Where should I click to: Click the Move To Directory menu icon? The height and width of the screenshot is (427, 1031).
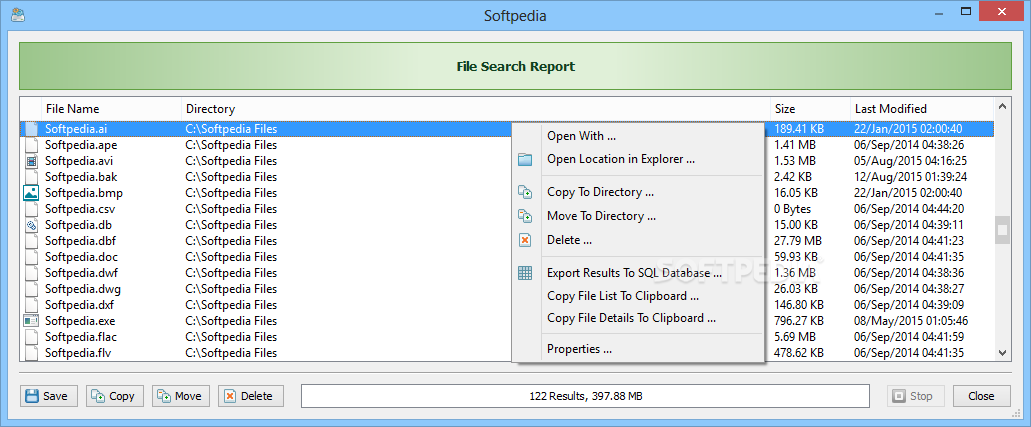coord(525,216)
